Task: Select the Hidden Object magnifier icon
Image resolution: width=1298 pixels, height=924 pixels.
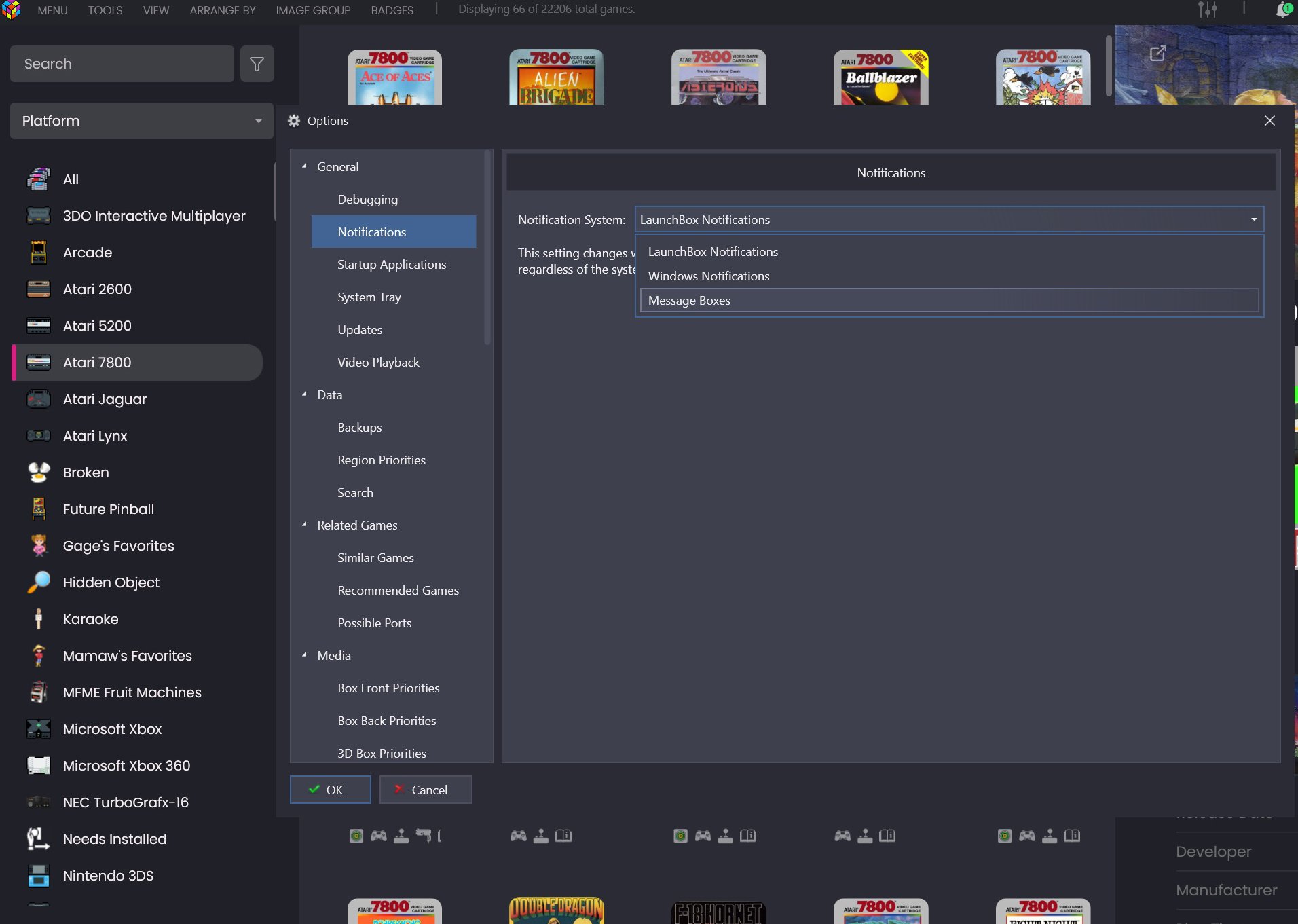Action: click(39, 583)
